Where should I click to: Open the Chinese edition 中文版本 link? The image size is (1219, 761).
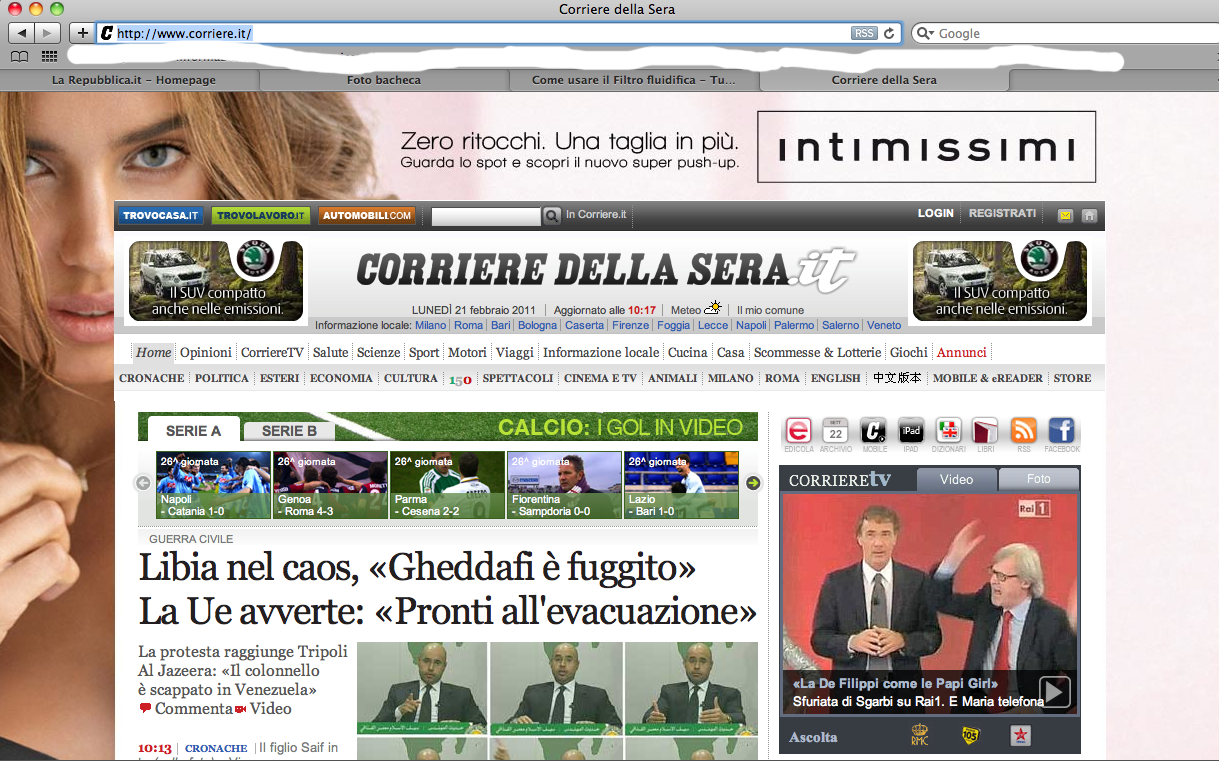(x=897, y=378)
